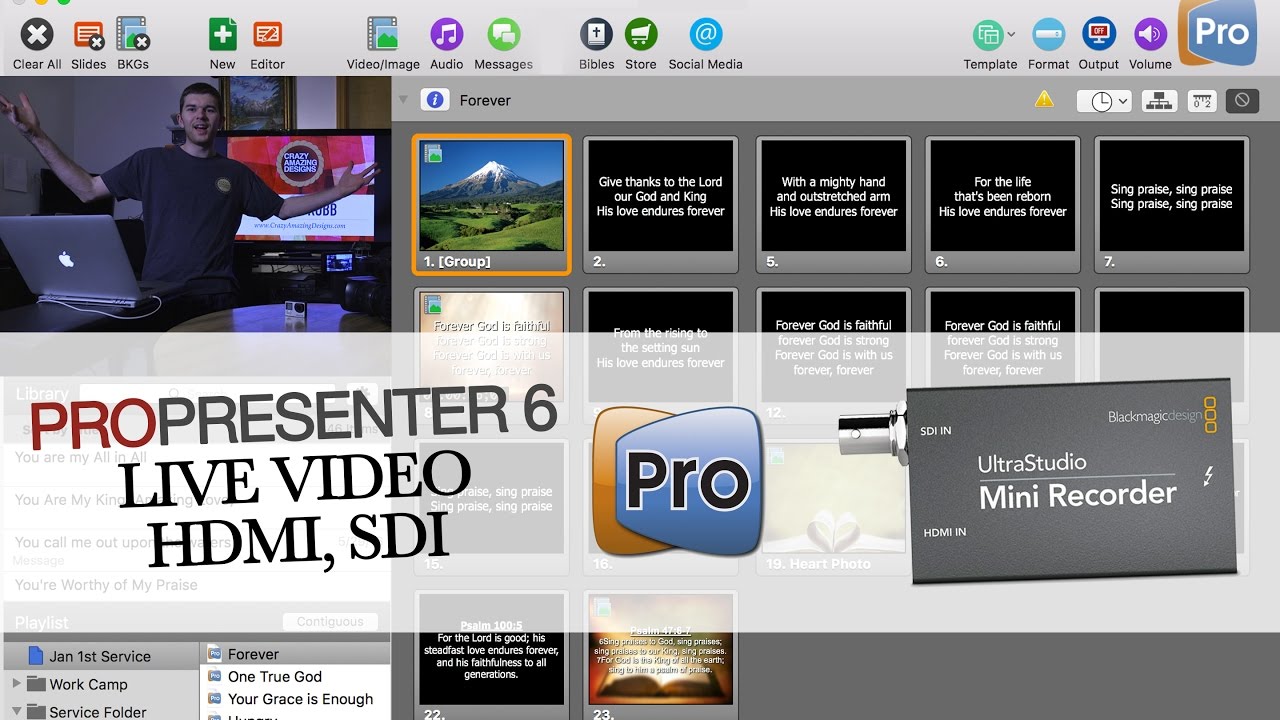Select slide 6 For the life
This screenshot has width=1280, height=720.
coord(1003,204)
